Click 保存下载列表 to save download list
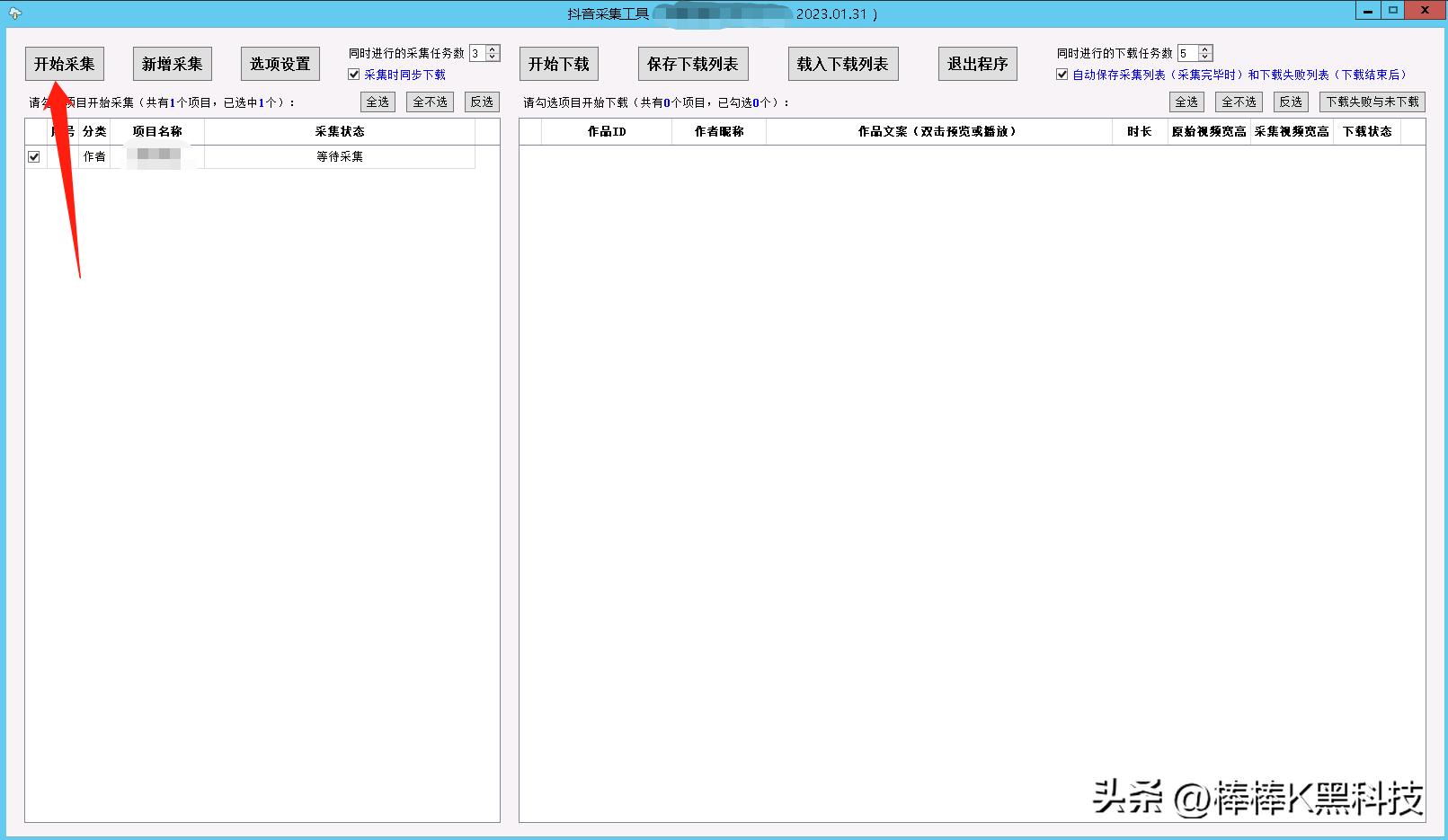 692,63
